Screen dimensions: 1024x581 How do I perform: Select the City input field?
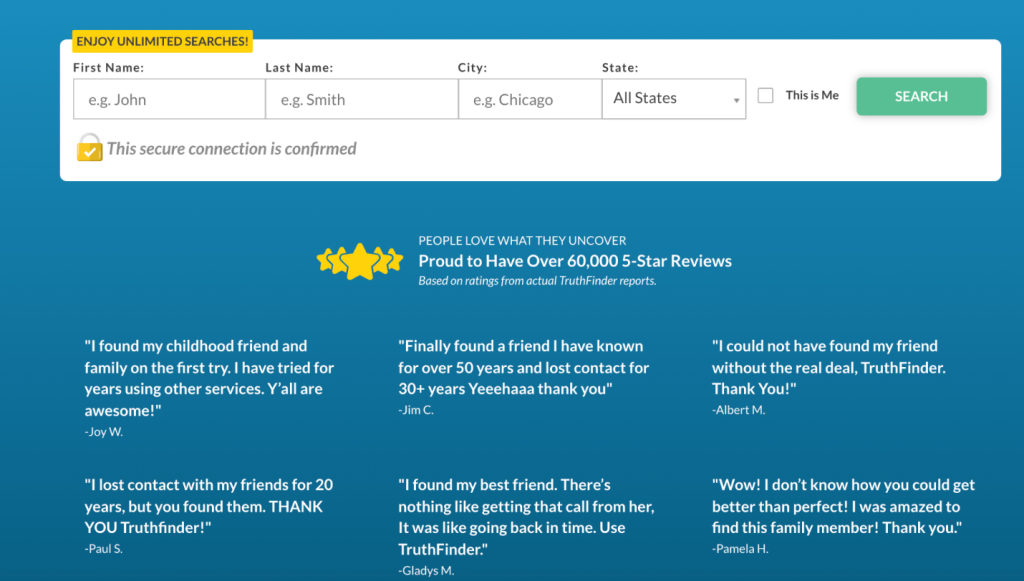pyautogui.click(x=530, y=99)
